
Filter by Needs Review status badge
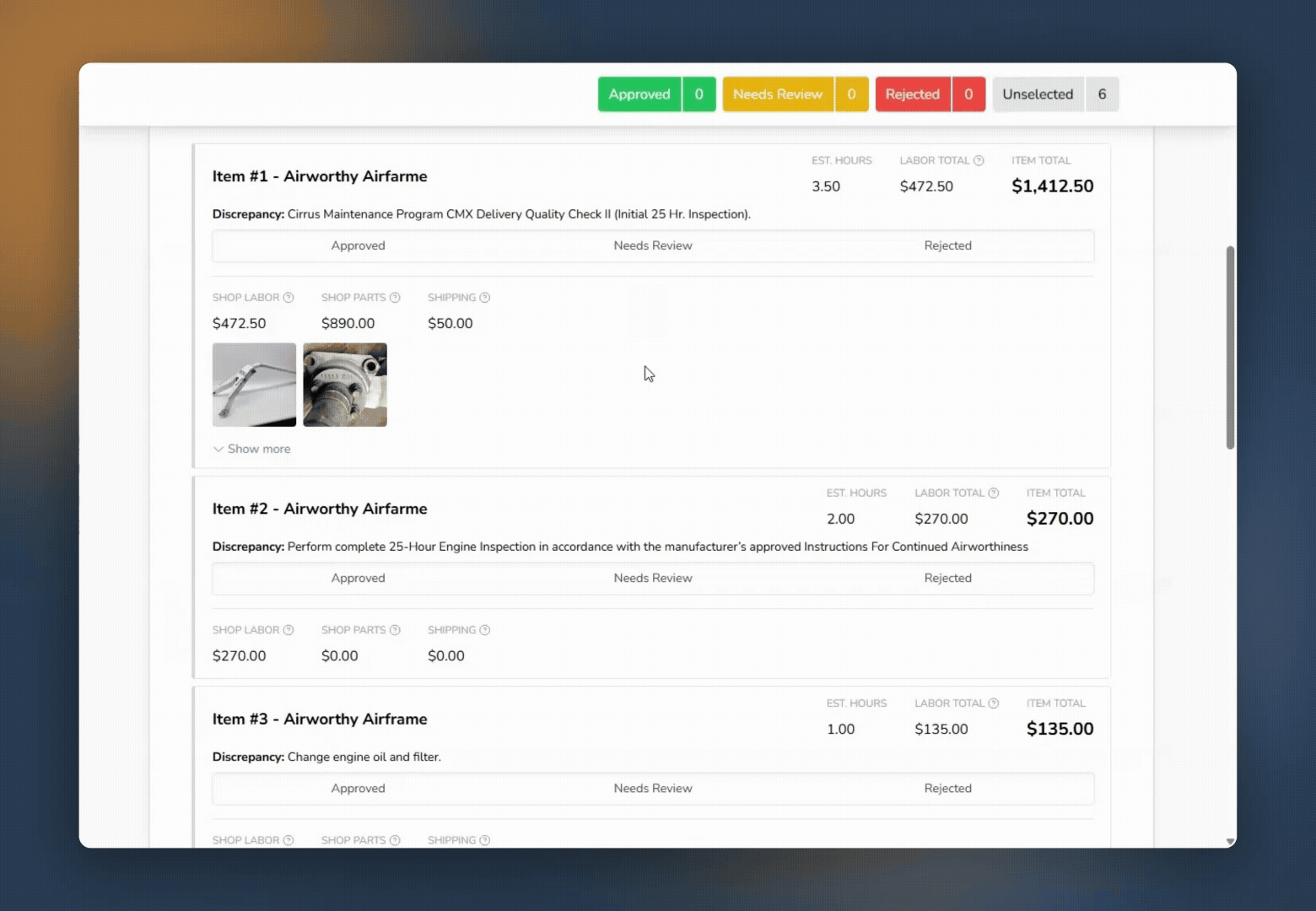[x=795, y=94]
